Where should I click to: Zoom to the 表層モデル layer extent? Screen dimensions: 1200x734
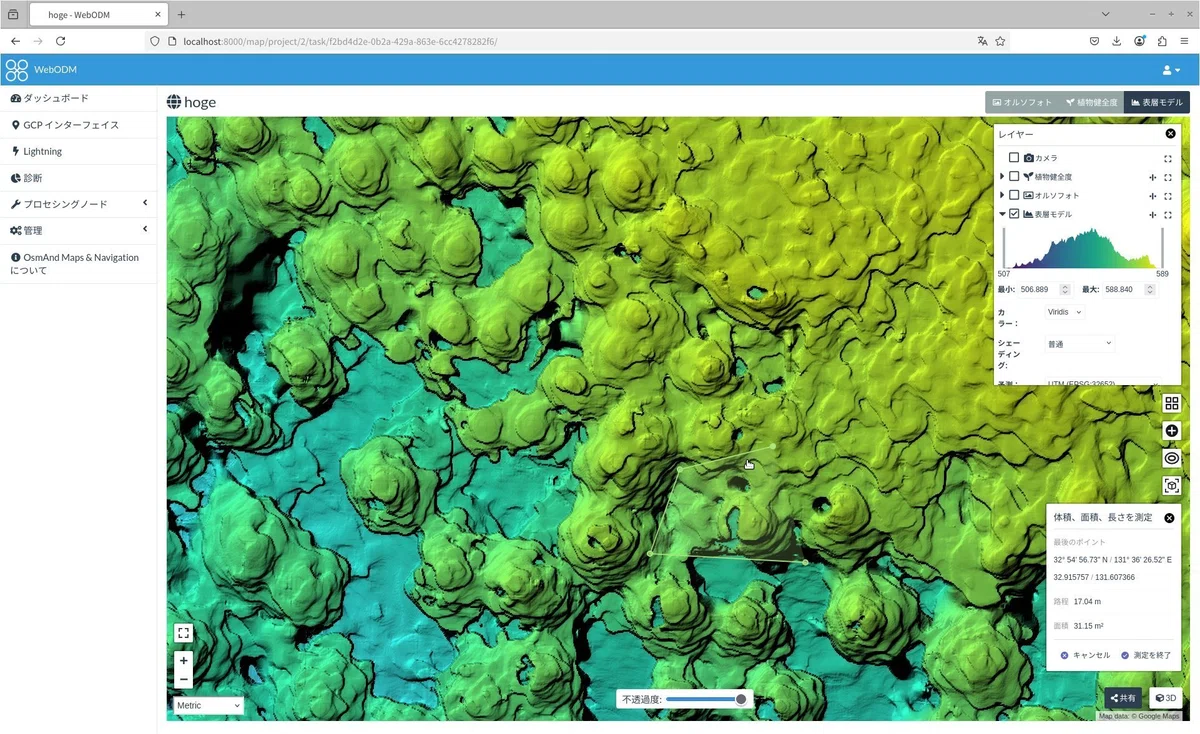tap(1168, 214)
